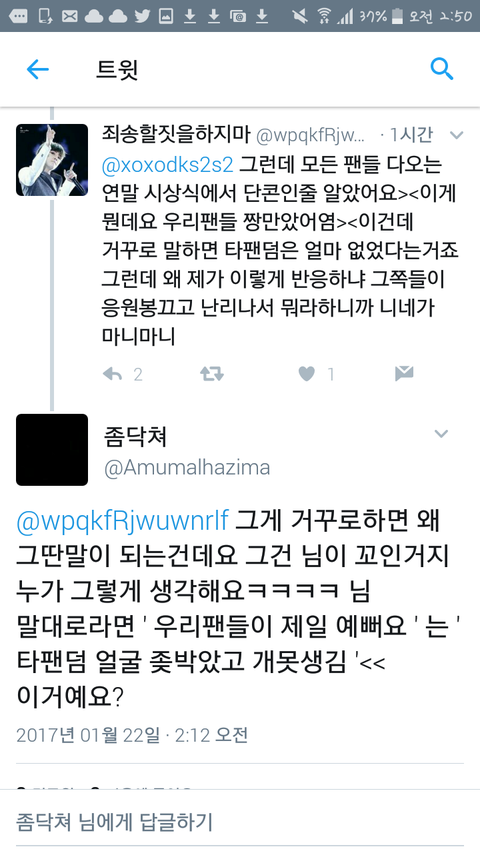Open 좀닥쳐's black profile picture
The height and width of the screenshot is (853, 480).
click(x=52, y=450)
